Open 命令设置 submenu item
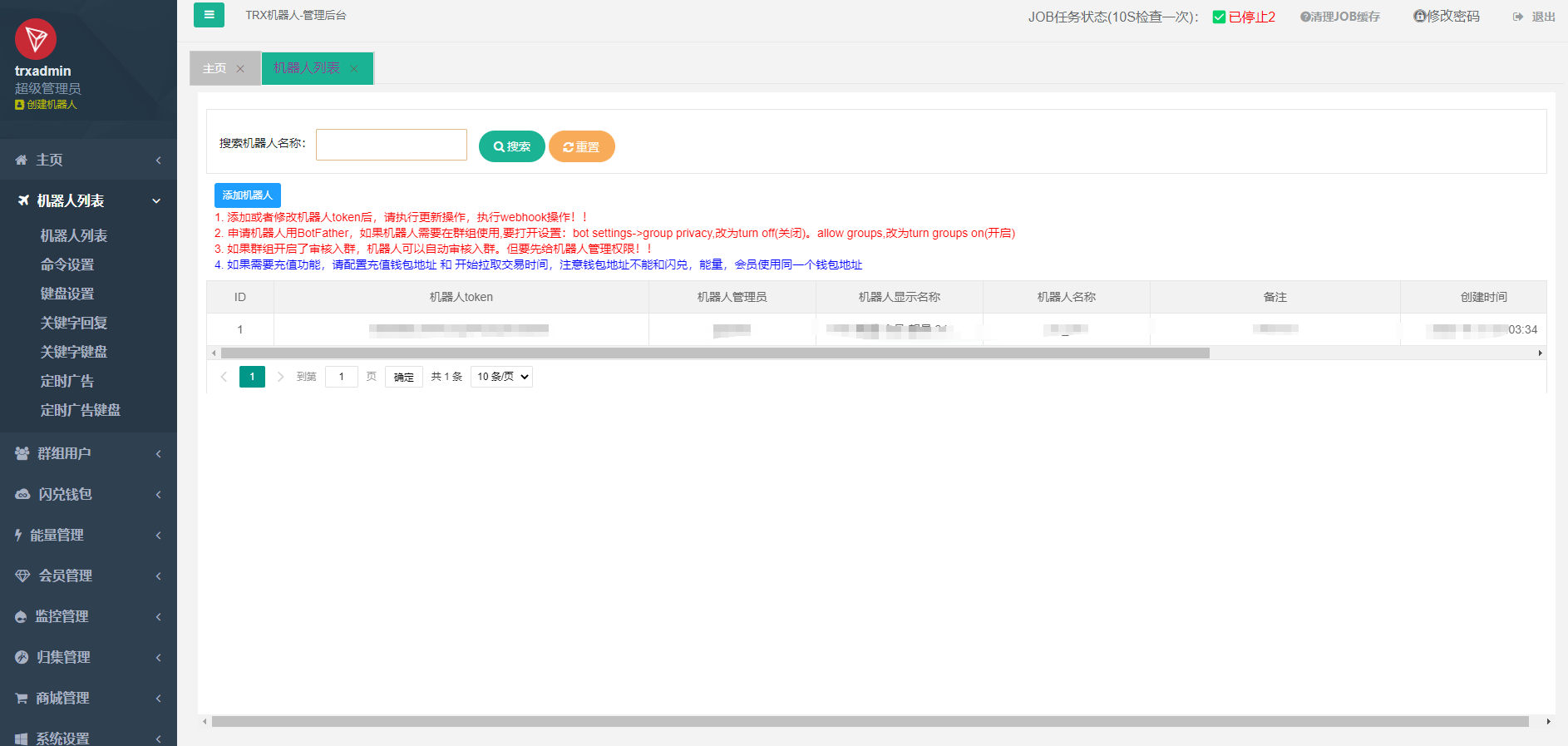The image size is (1568, 746). [x=67, y=265]
